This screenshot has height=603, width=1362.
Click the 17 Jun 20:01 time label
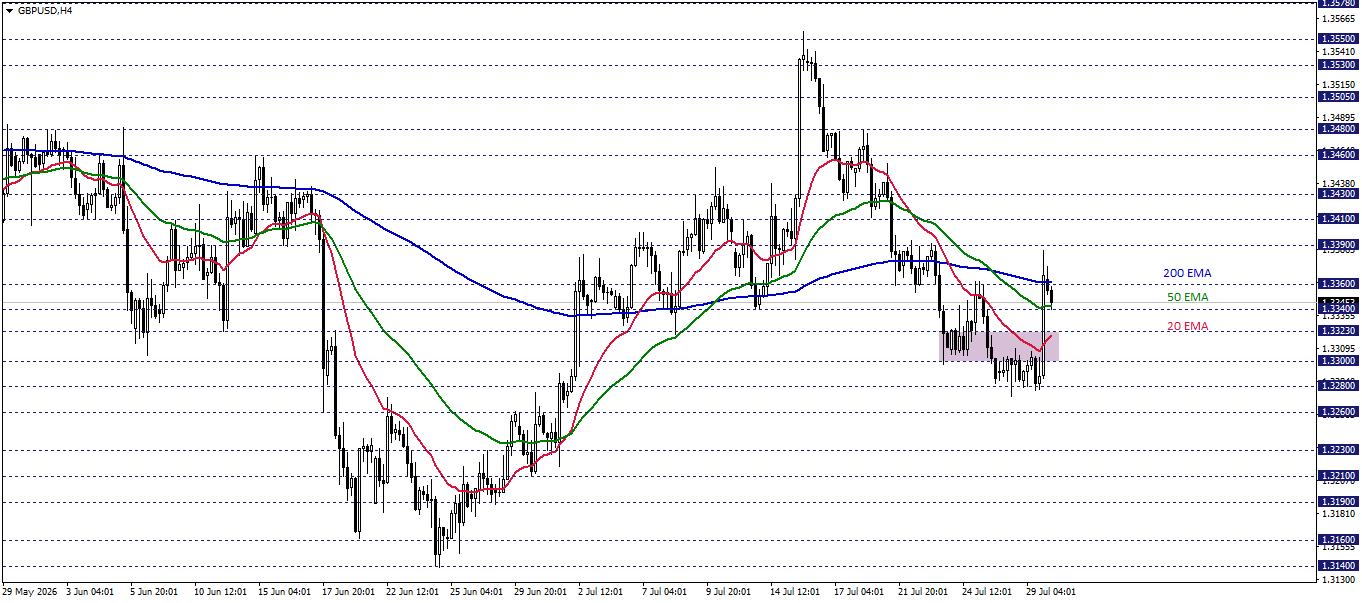tap(349, 592)
